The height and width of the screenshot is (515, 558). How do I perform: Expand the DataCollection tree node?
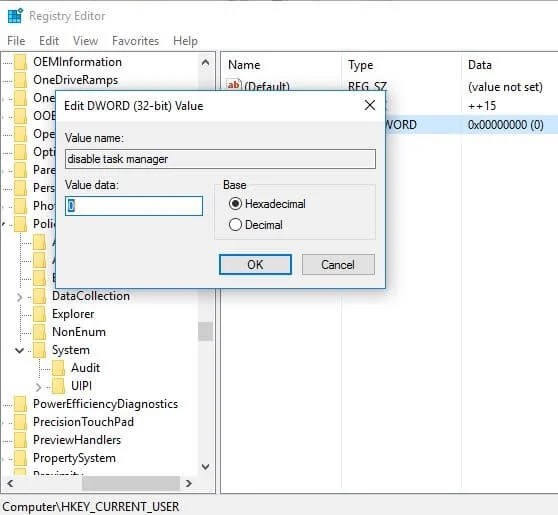click(x=20, y=297)
